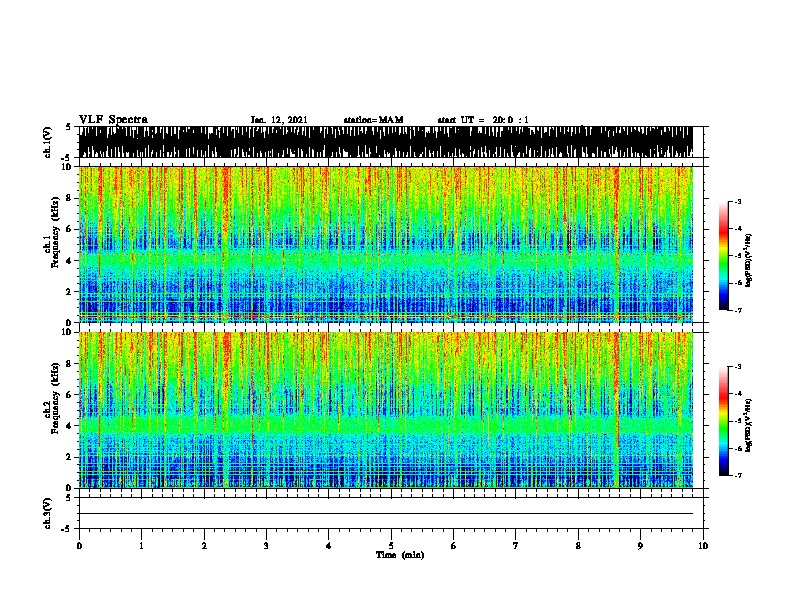Screen dimensions: 792x612
Task: Click the time axis tick label "7"
Action: pos(516,546)
